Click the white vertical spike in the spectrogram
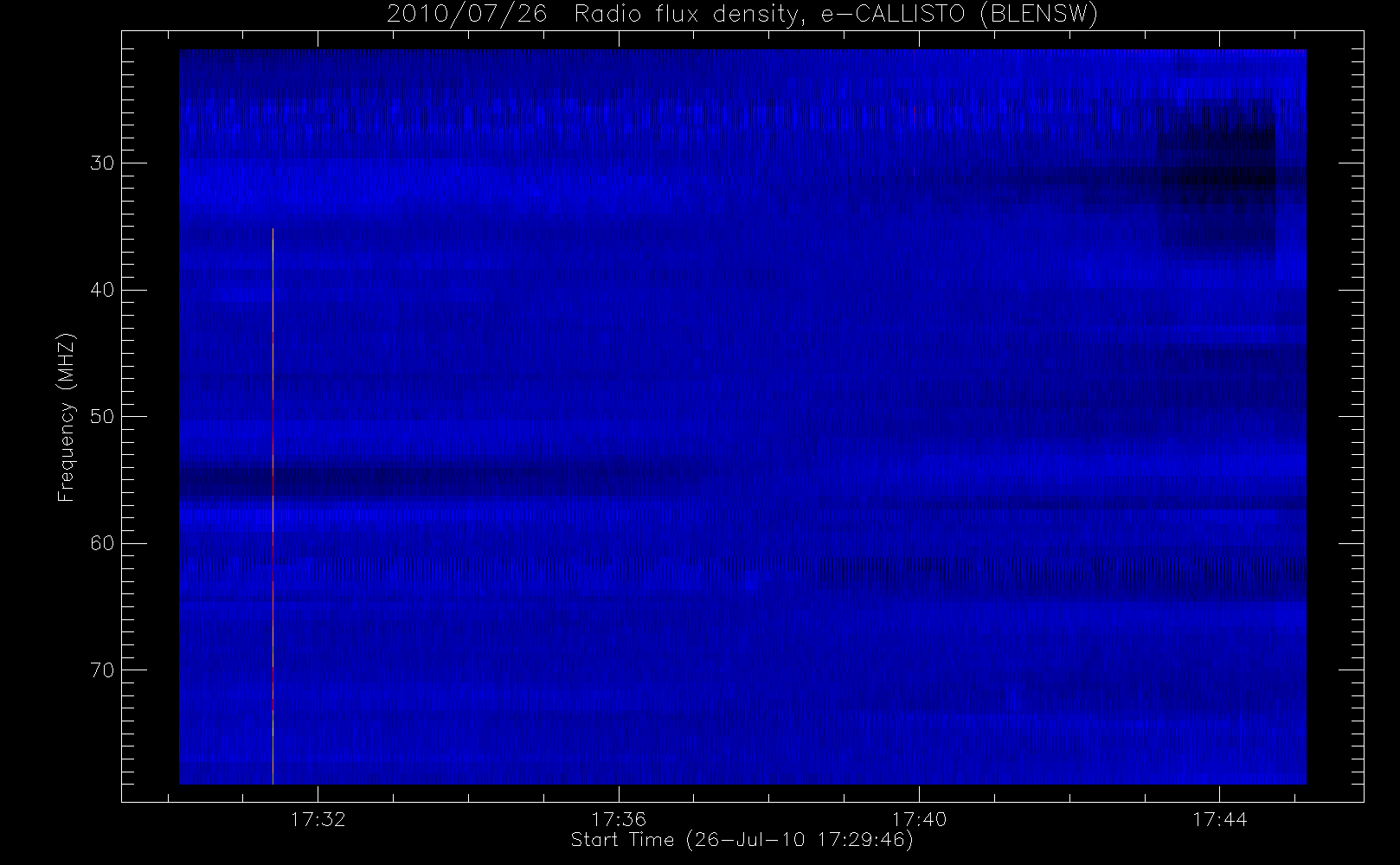The image size is (1400, 865). pos(273,506)
